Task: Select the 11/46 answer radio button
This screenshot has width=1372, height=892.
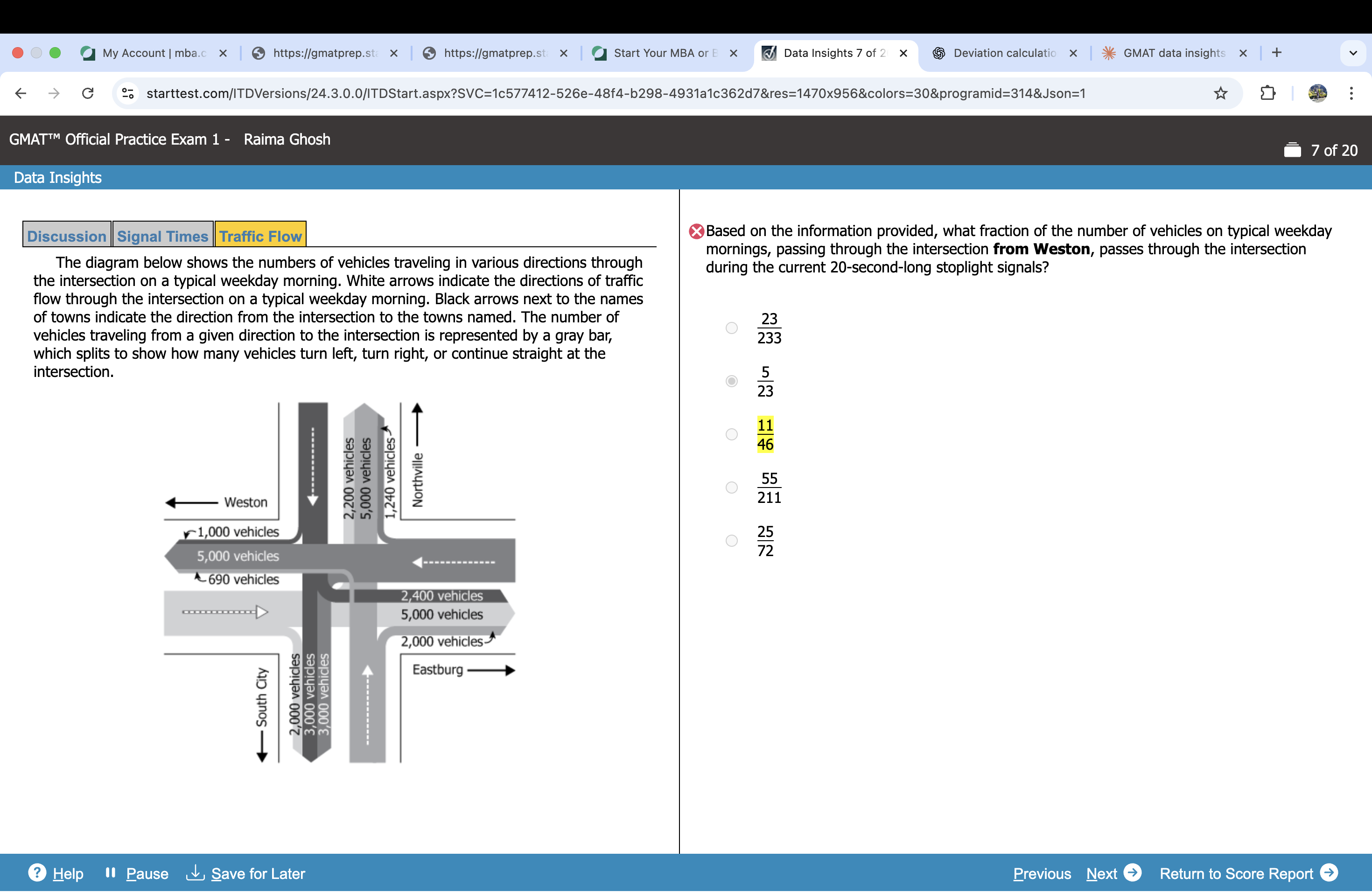Action: tap(732, 434)
